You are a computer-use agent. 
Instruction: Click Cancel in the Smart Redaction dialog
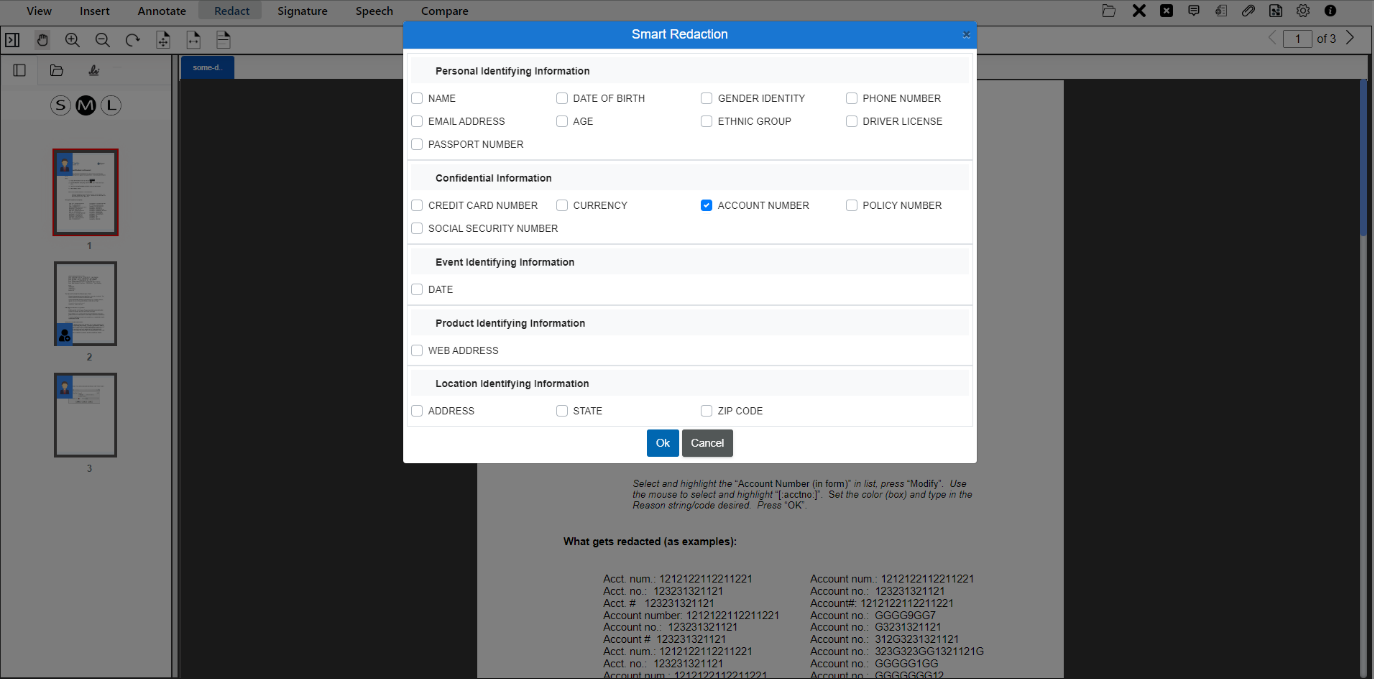tap(707, 443)
